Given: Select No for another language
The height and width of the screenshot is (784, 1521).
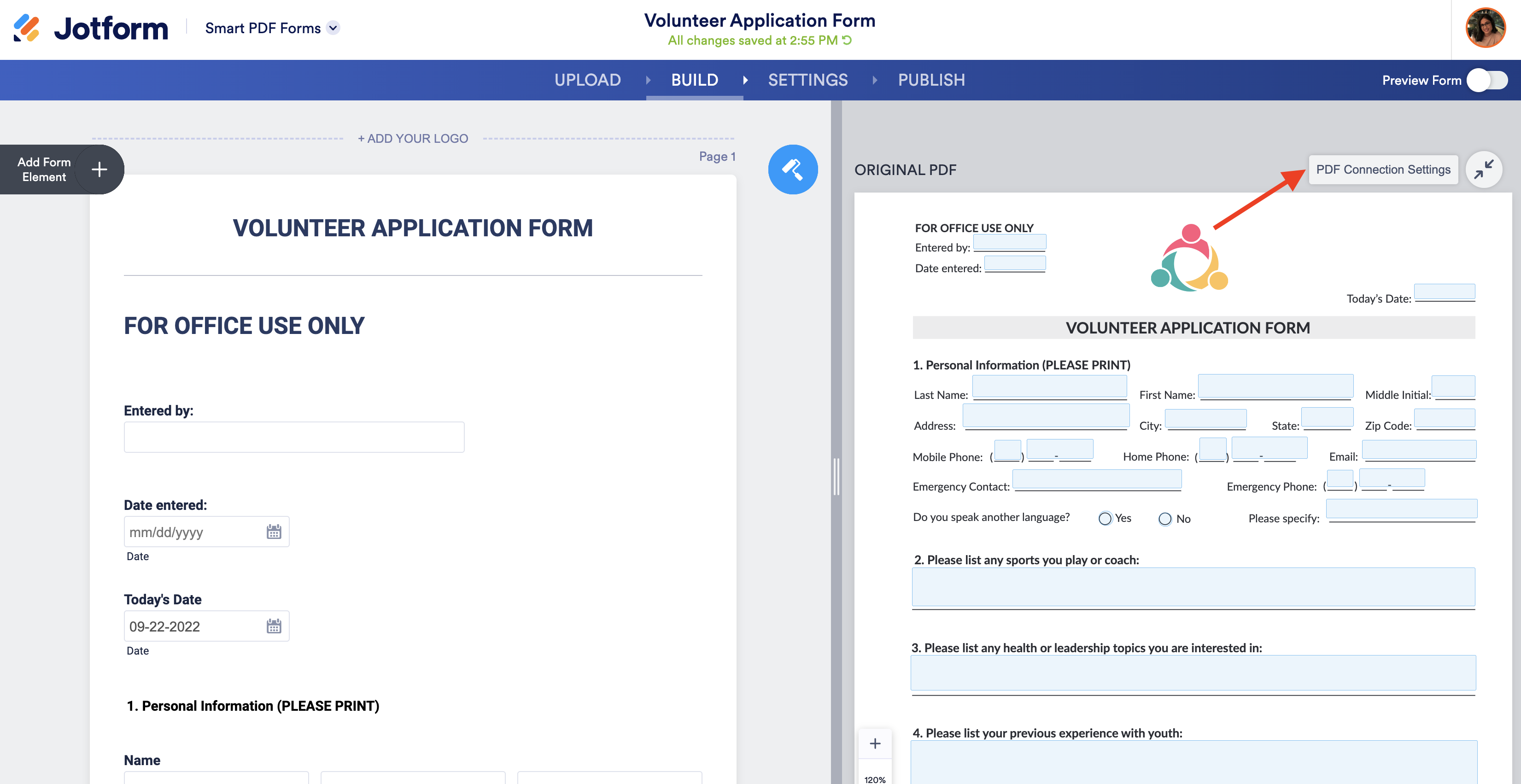Looking at the screenshot, I should point(1164,519).
